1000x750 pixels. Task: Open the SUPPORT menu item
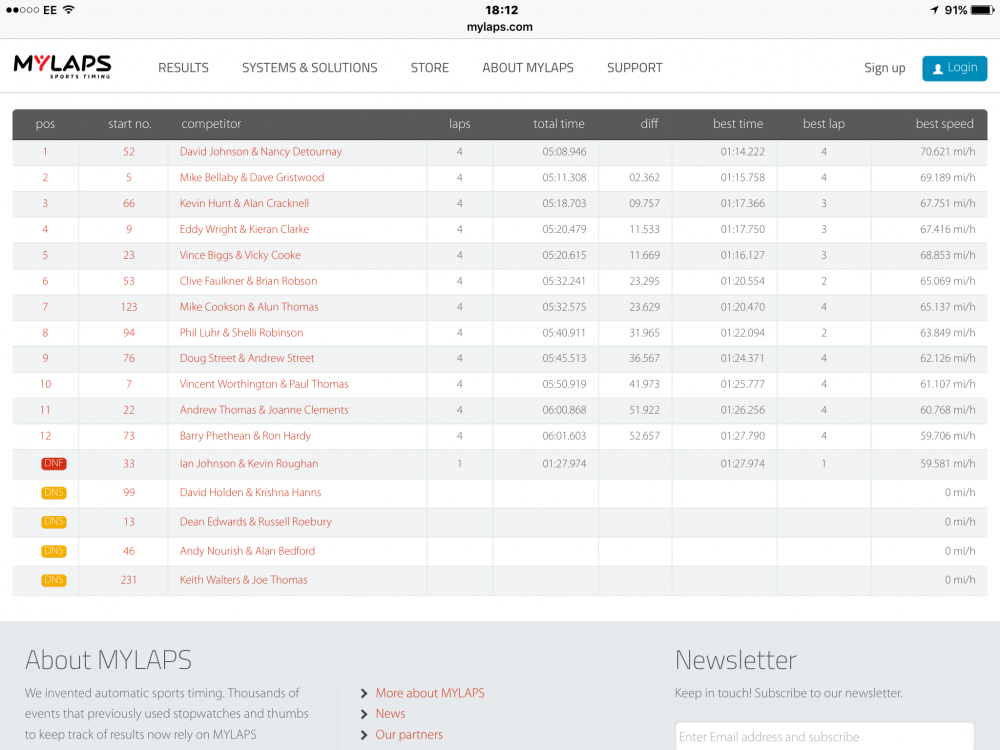point(635,68)
